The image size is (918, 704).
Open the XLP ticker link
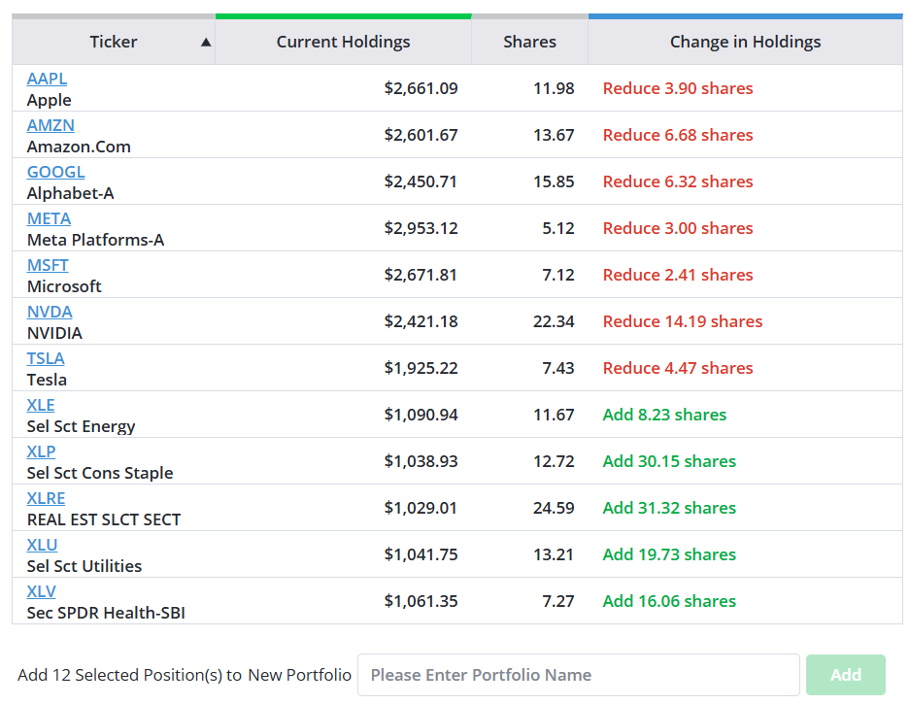[41, 452]
